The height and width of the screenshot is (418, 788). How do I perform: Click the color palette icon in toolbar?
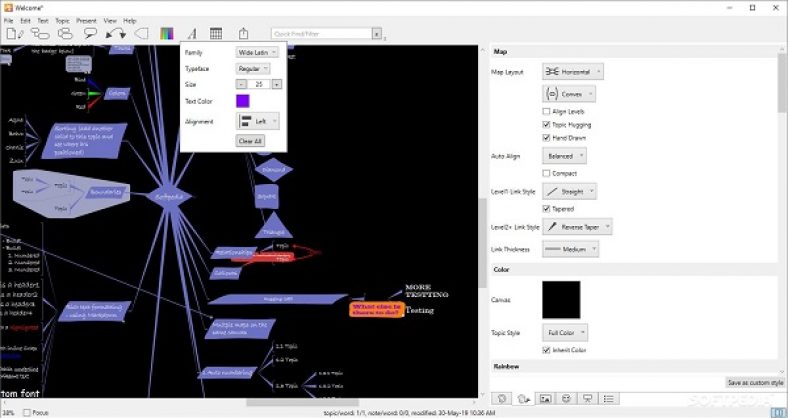point(166,34)
